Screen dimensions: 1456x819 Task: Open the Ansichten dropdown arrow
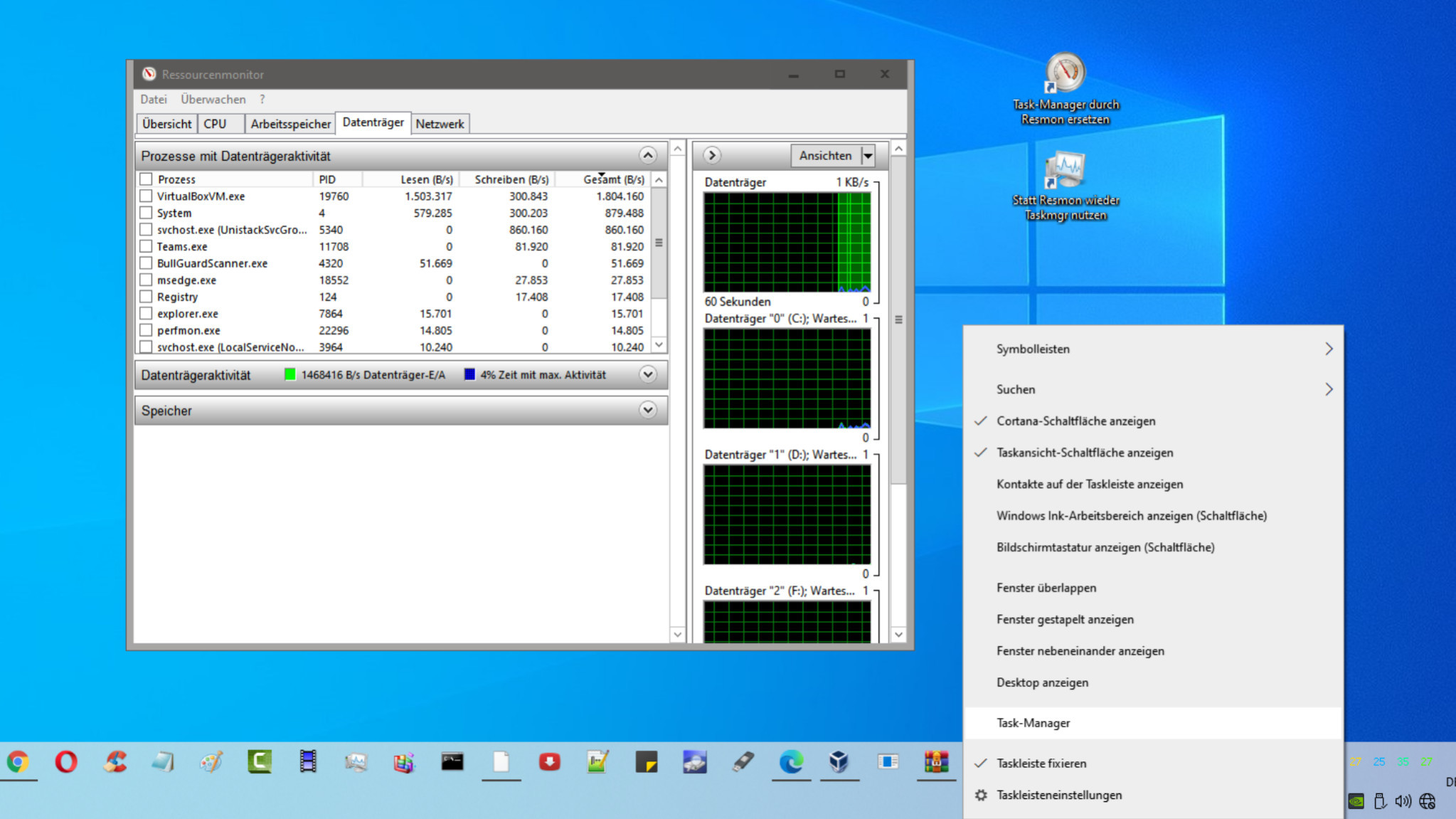point(868,155)
